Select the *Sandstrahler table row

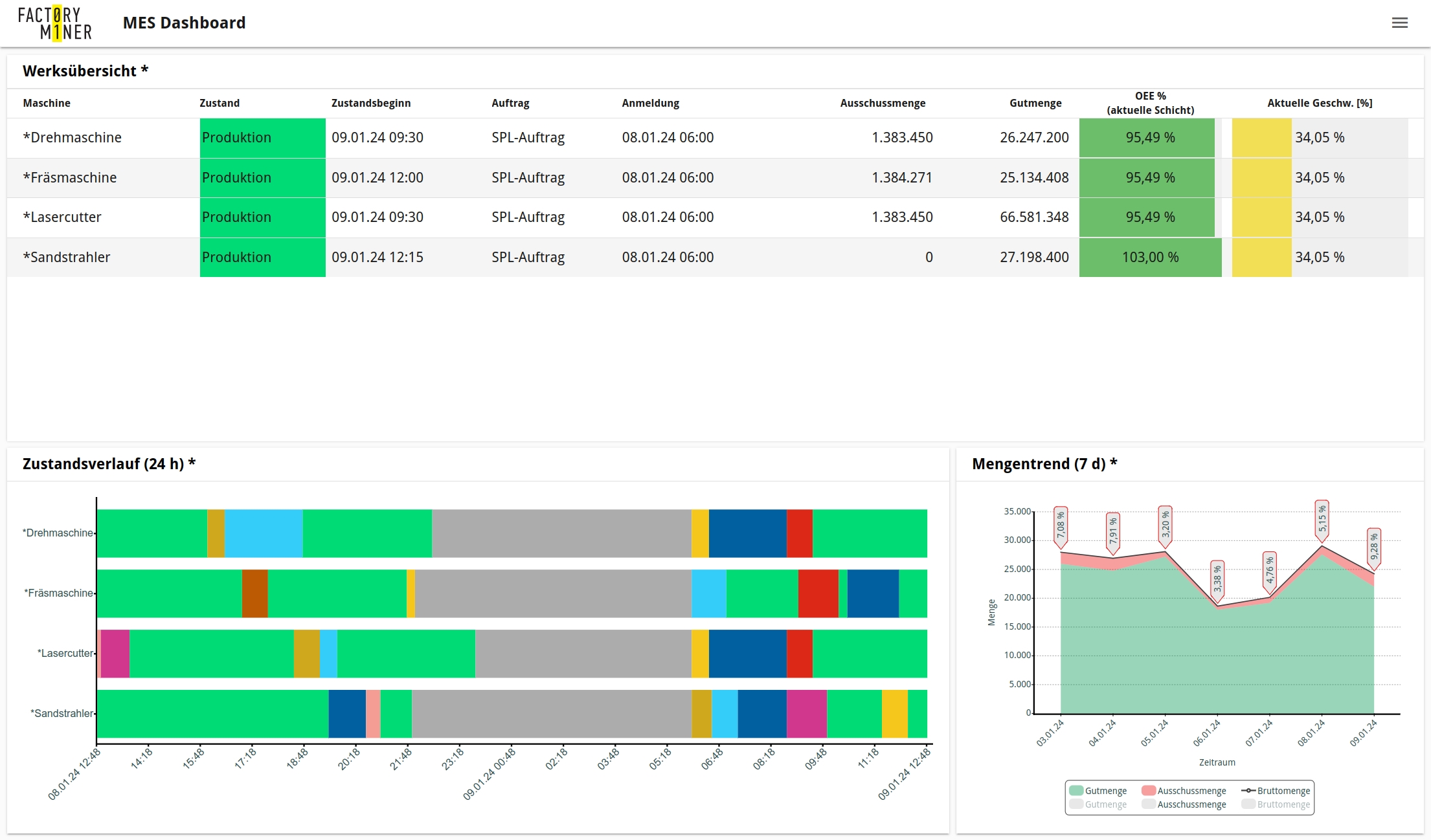(x=67, y=258)
